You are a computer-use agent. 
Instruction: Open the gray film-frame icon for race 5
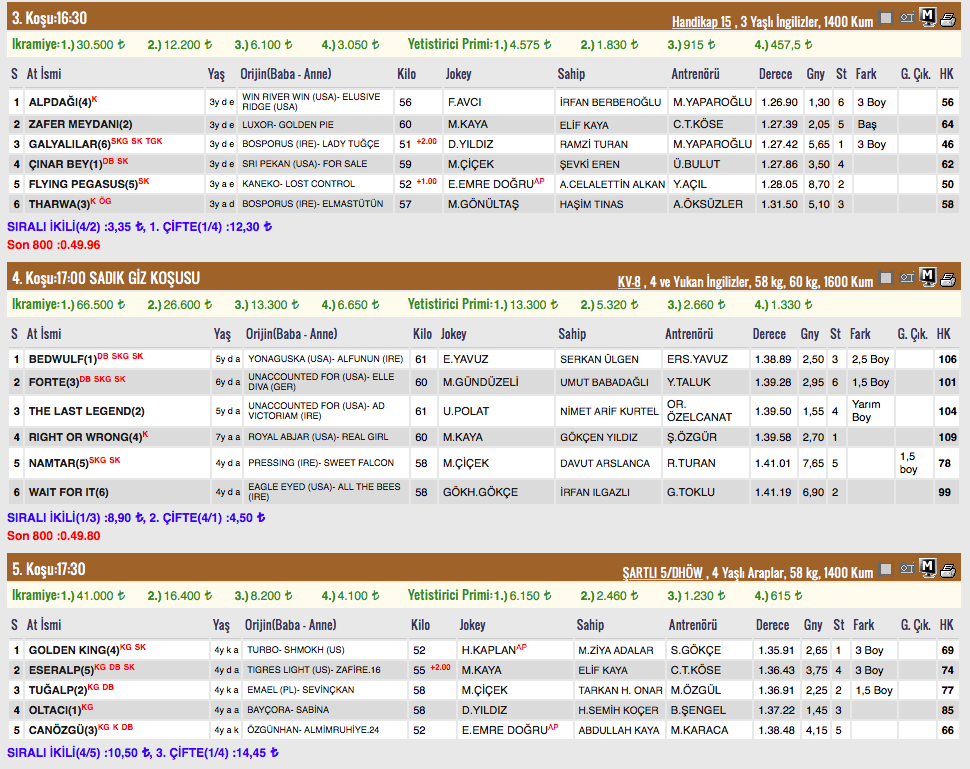(885, 569)
